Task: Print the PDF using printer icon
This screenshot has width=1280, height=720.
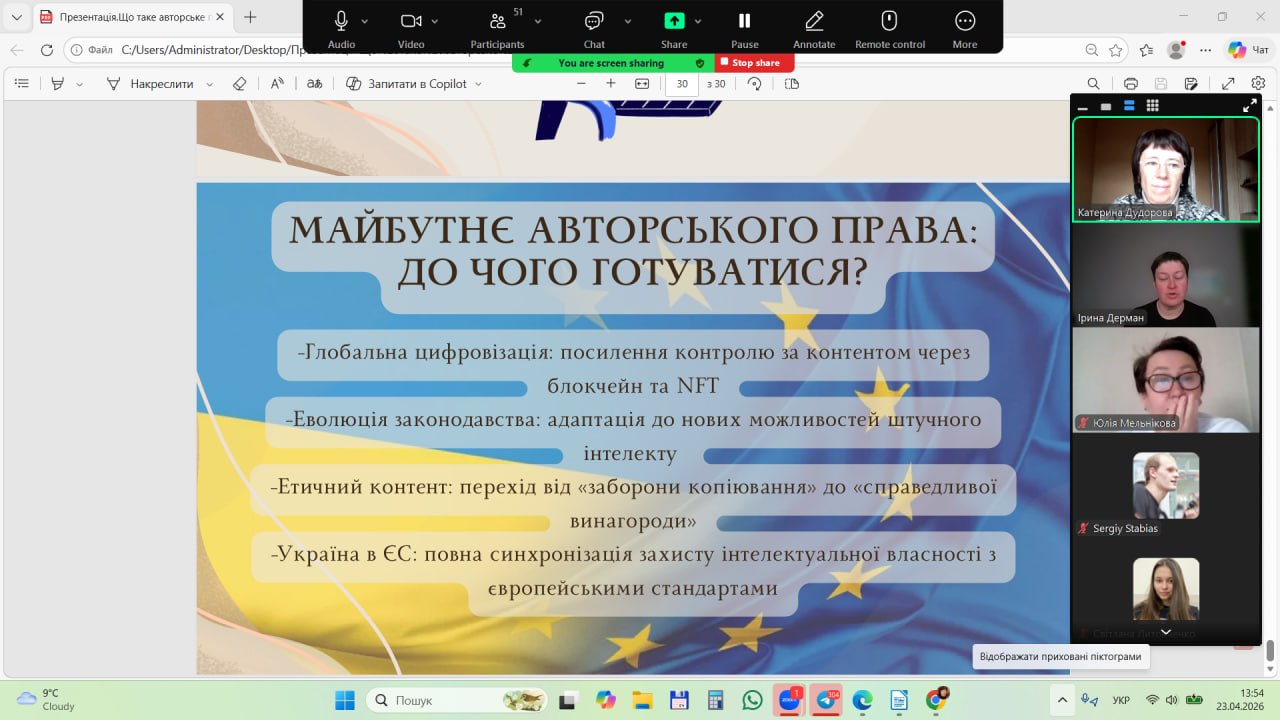Action: point(1131,84)
